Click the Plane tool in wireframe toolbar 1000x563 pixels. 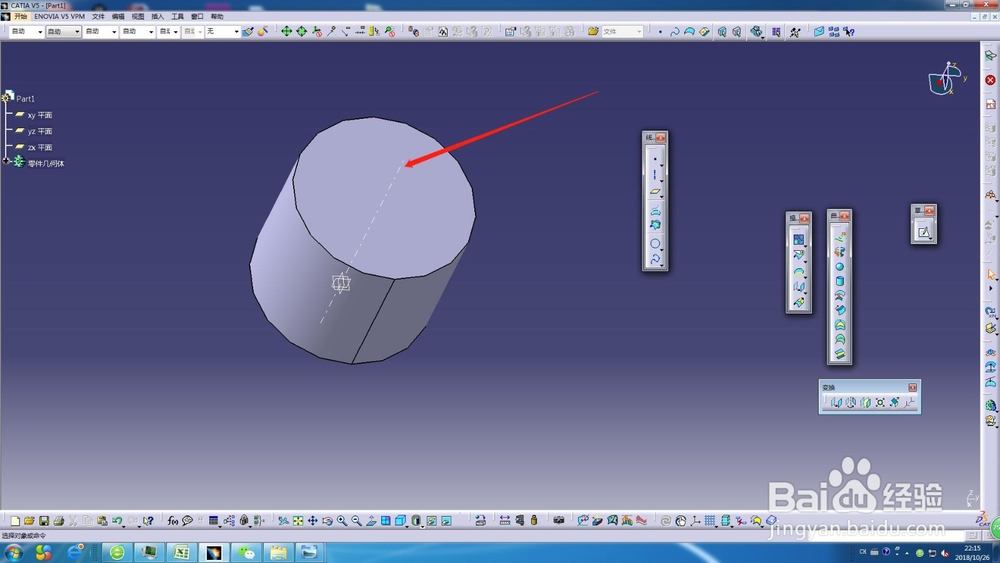tap(654, 191)
